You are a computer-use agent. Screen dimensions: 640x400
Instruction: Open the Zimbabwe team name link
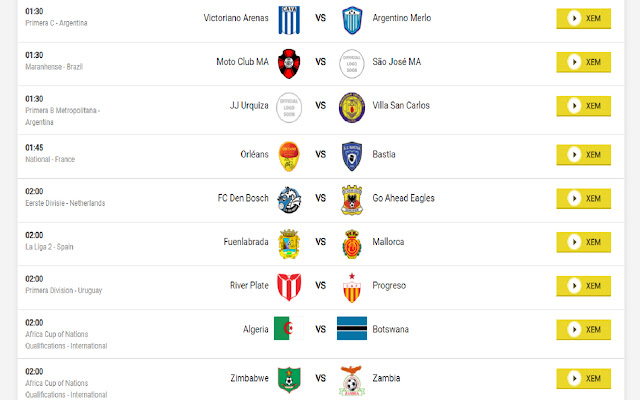coord(249,378)
